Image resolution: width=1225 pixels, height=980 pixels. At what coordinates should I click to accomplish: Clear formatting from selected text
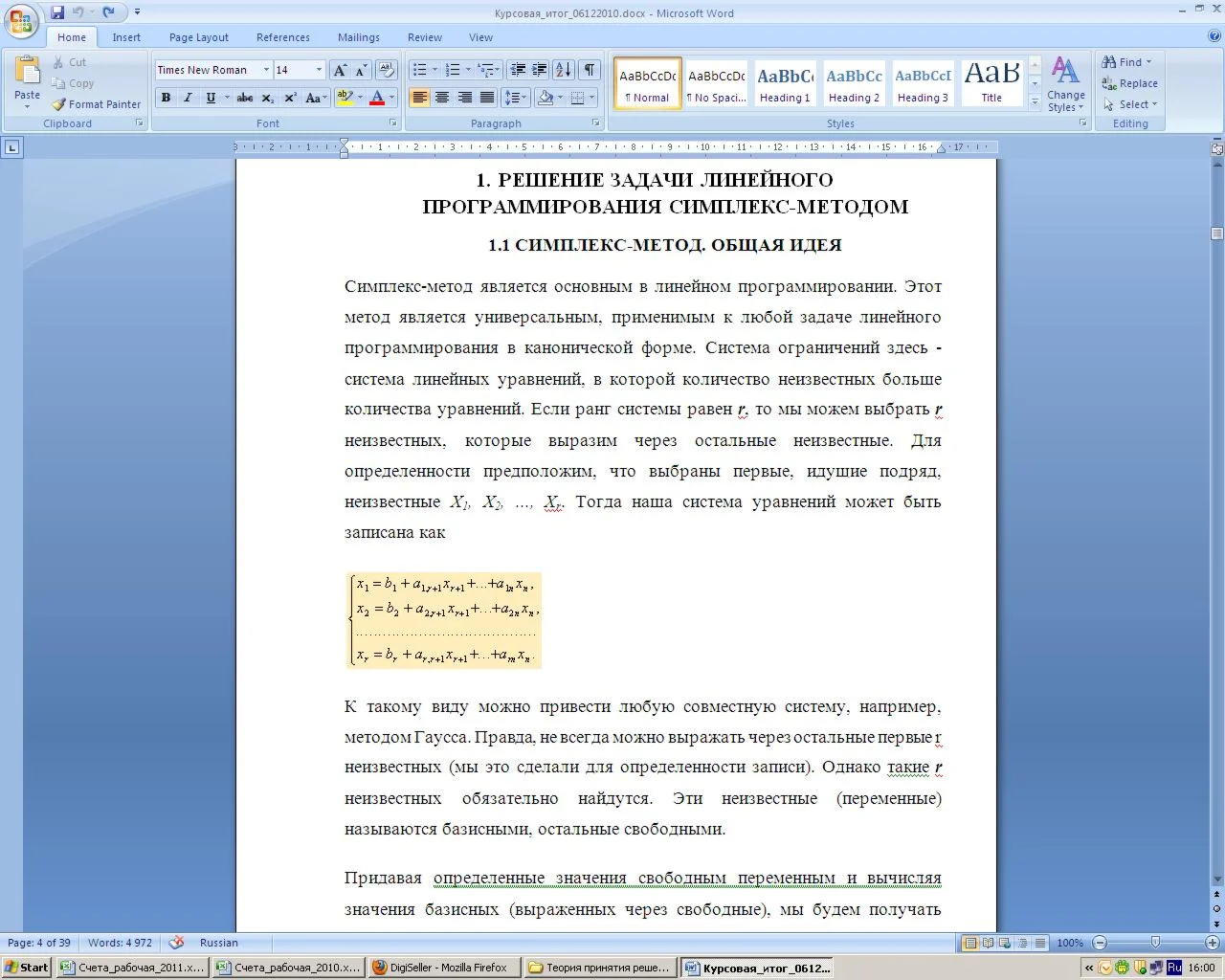pos(387,70)
